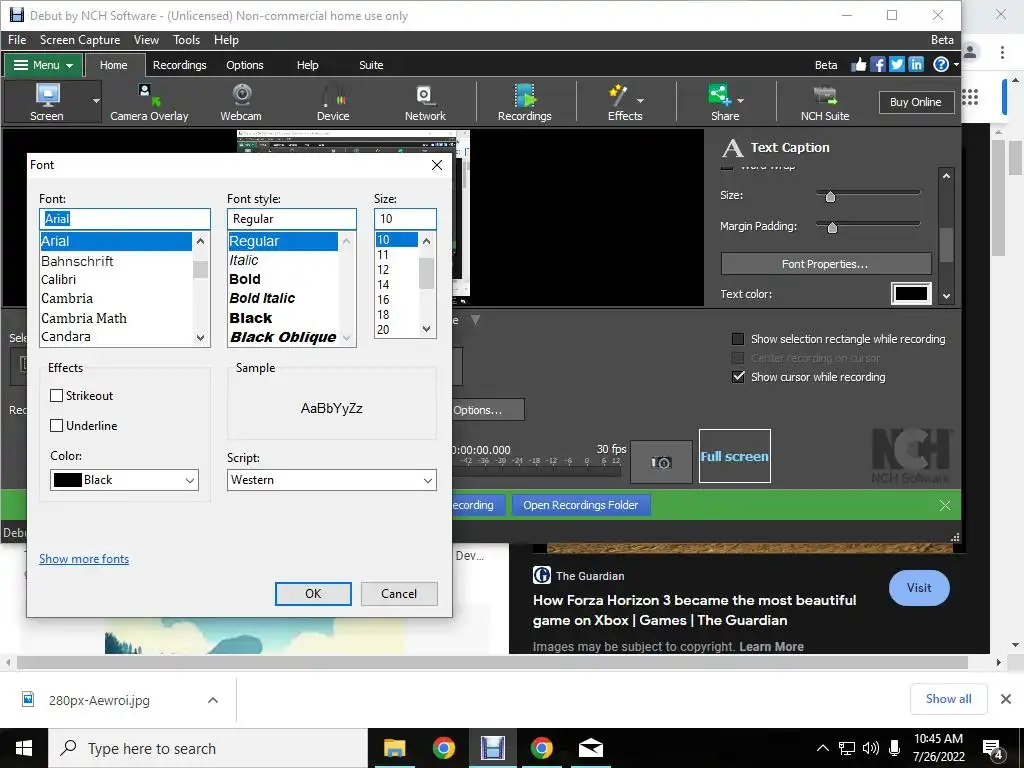Click the LinkedIn share icon
This screenshot has width=1024, height=768.
pos(916,64)
